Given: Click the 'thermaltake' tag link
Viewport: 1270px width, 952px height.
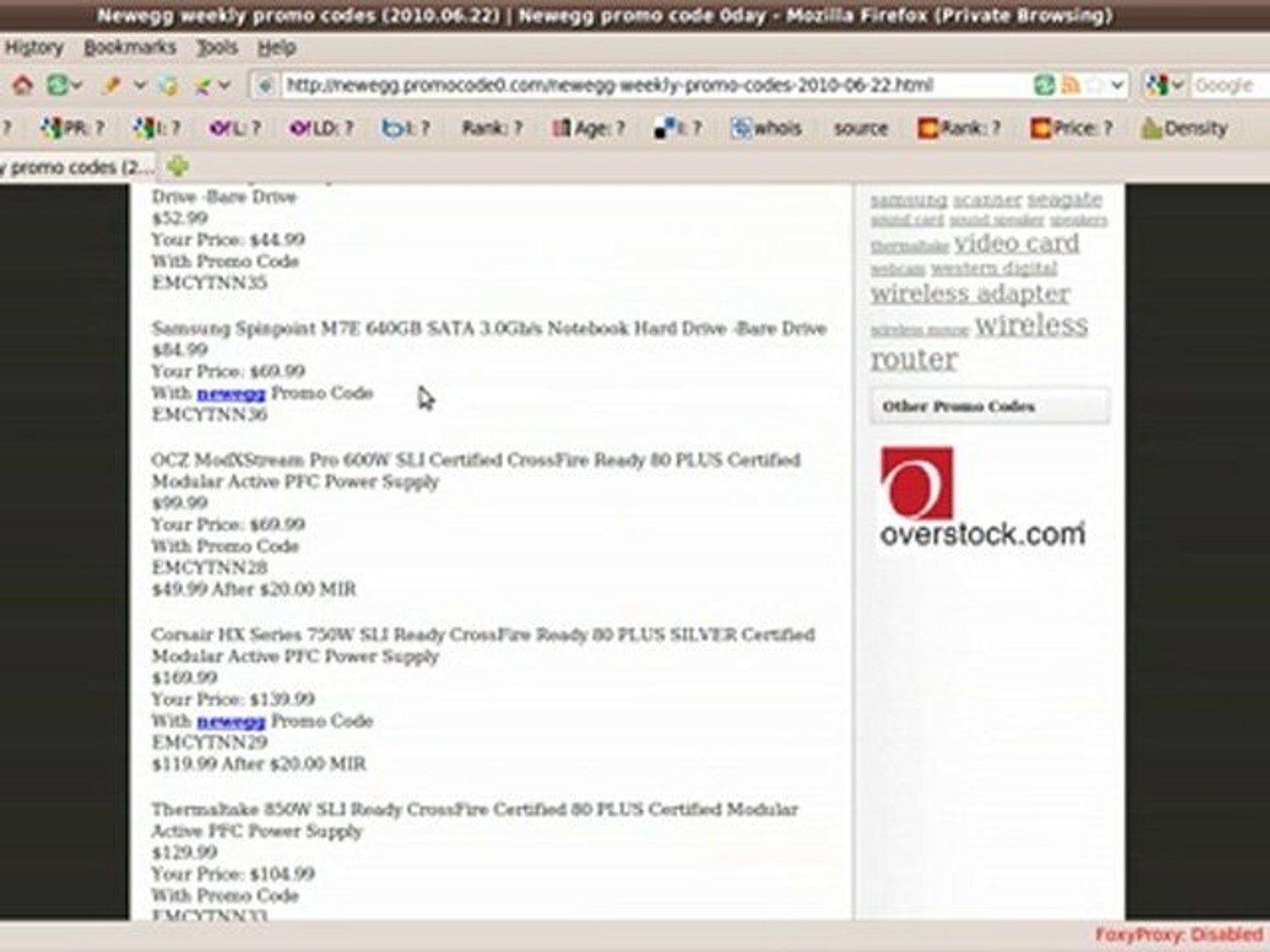Looking at the screenshot, I should click(x=909, y=246).
